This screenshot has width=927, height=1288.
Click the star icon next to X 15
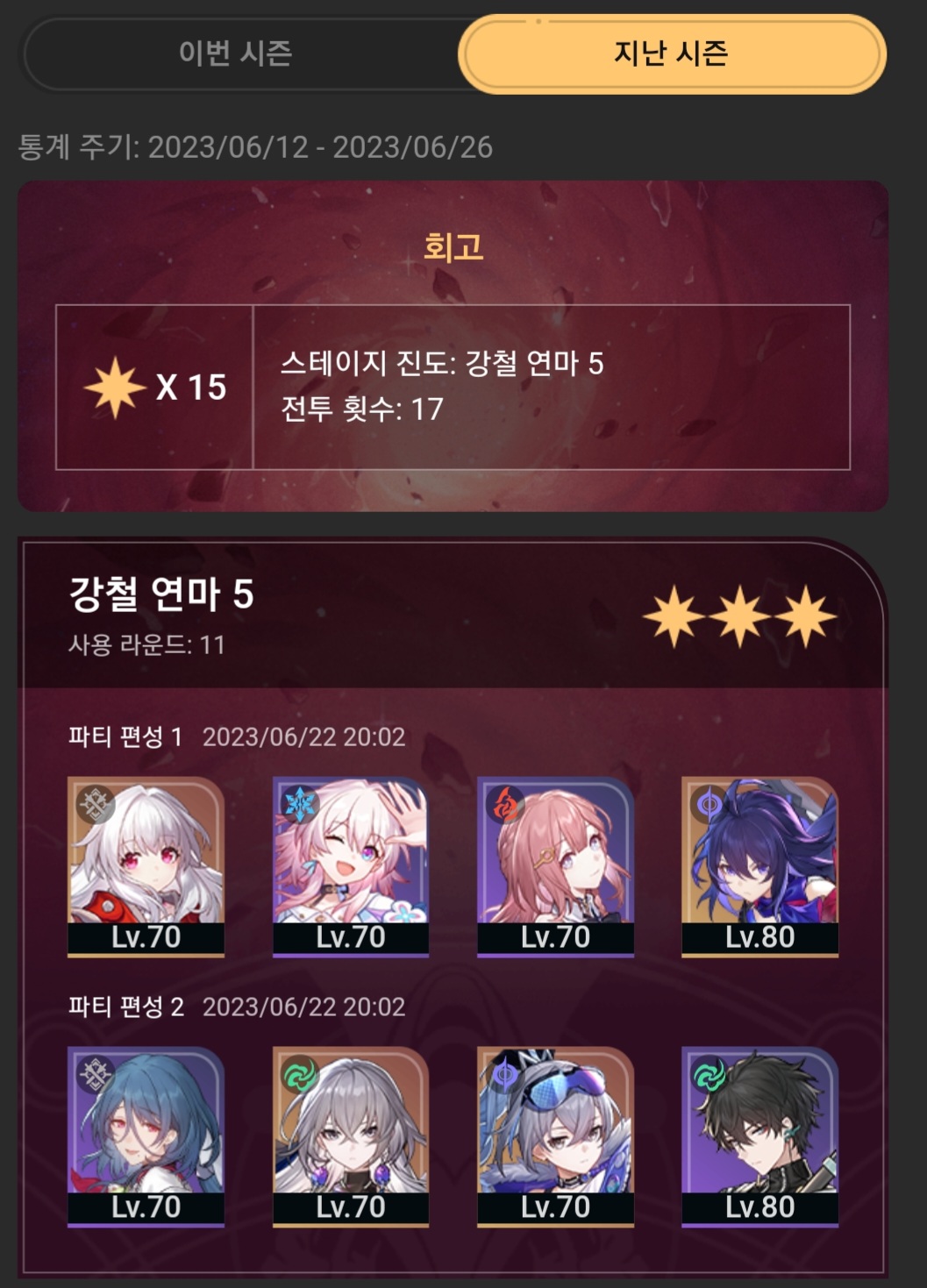point(115,388)
